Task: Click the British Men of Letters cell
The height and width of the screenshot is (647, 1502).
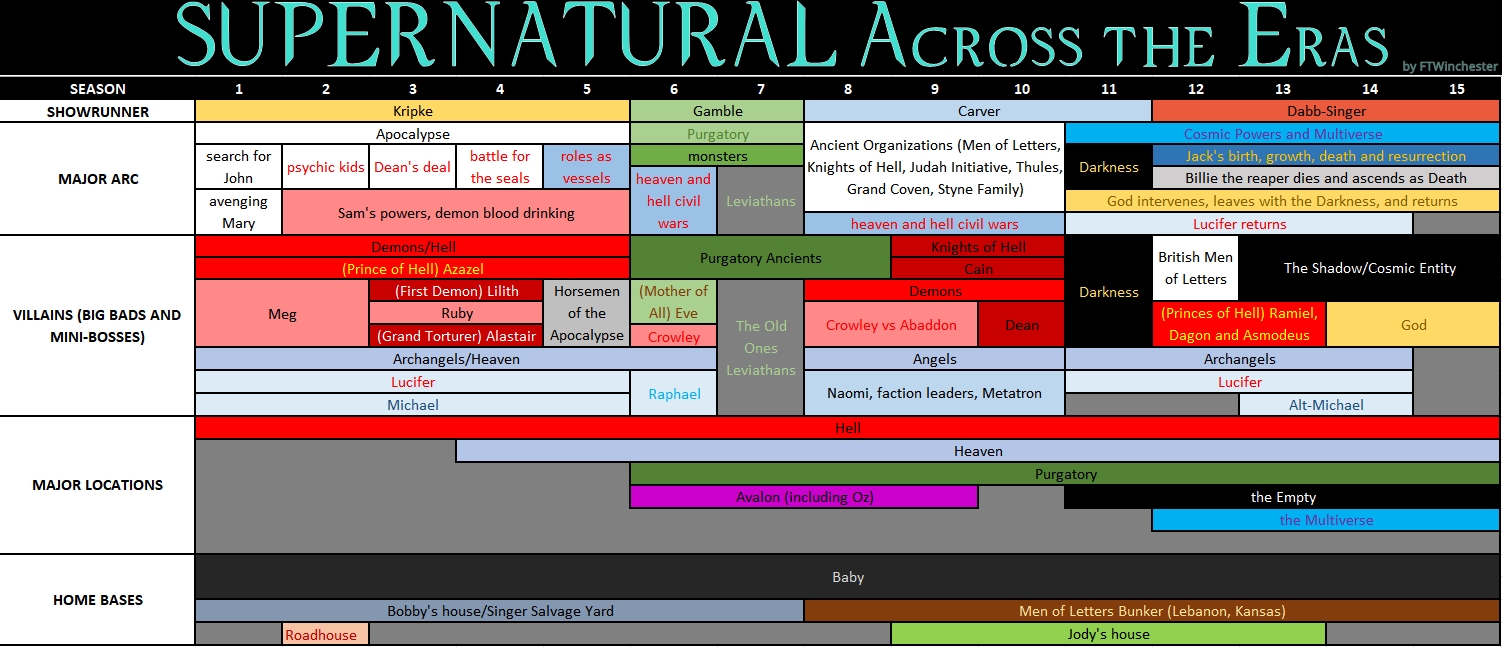Action: click(1195, 268)
